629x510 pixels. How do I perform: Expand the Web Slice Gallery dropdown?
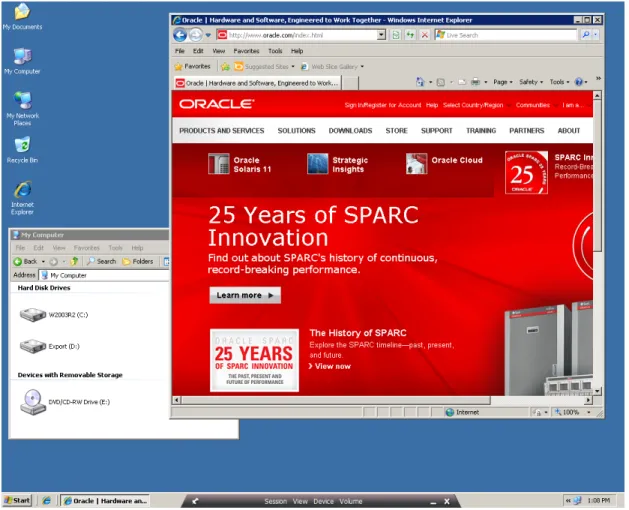pos(362,67)
